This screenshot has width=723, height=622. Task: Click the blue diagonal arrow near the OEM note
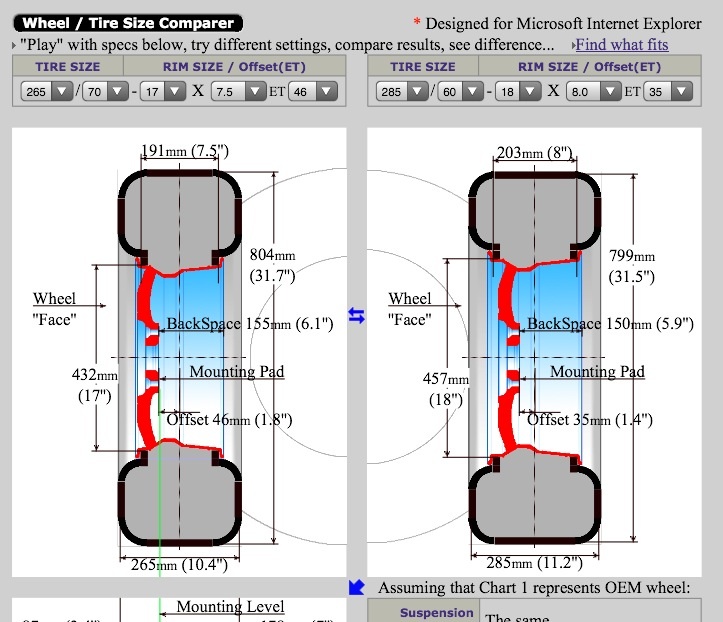point(357,587)
